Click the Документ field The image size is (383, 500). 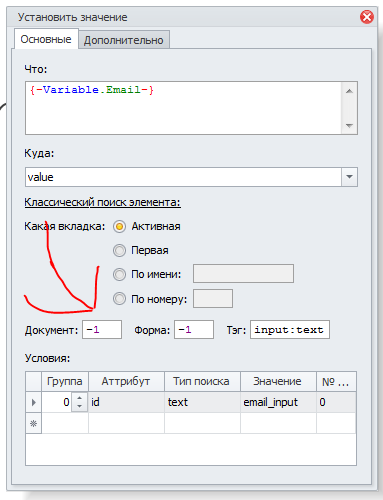[x=102, y=330]
